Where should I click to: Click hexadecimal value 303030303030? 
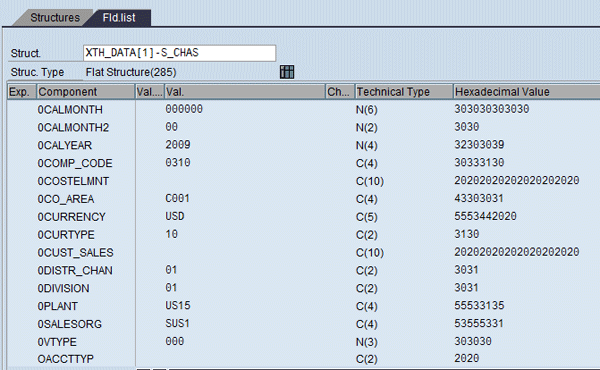tap(492, 109)
